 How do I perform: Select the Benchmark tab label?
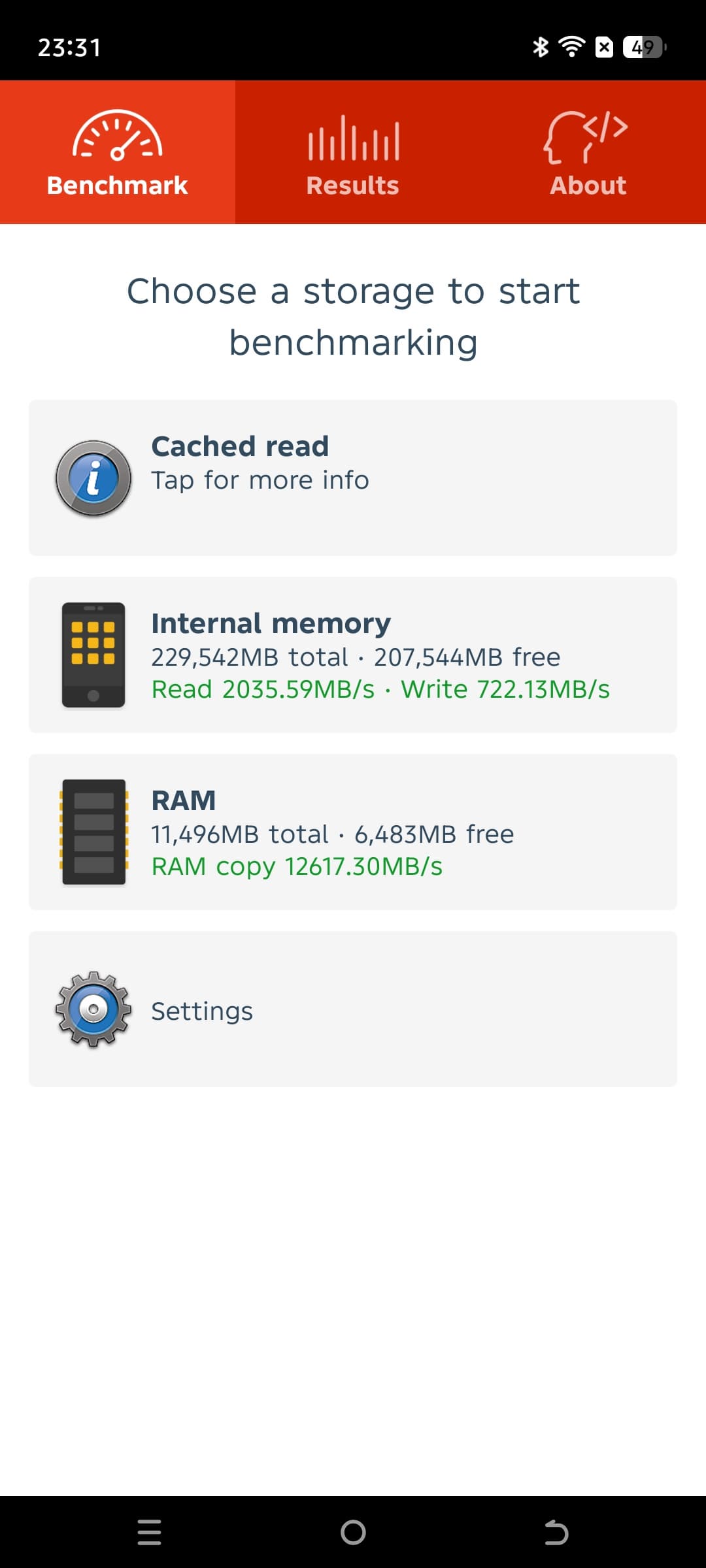coord(118,186)
